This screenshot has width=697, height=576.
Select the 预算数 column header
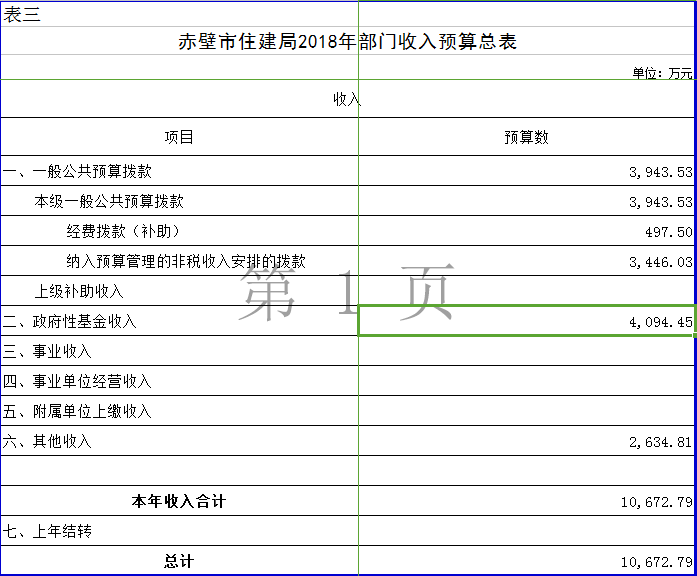[x=526, y=137]
